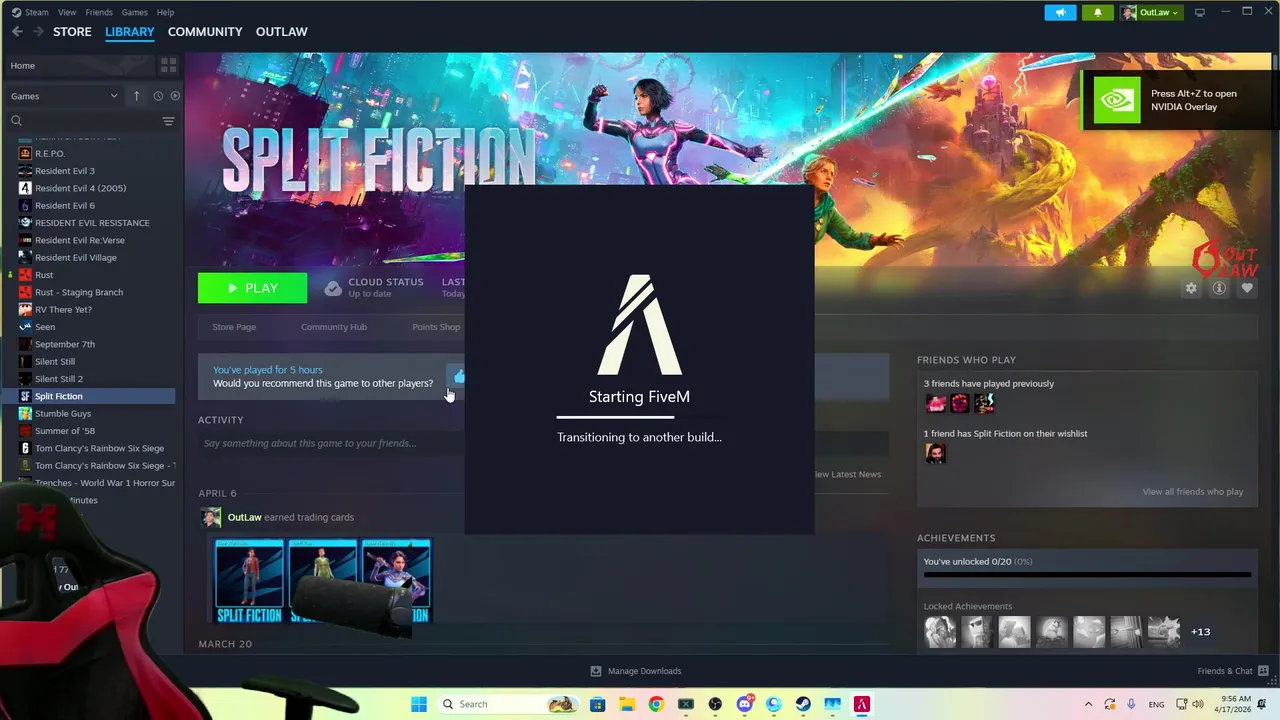Show game info icon
The height and width of the screenshot is (720, 1280).
point(1219,288)
